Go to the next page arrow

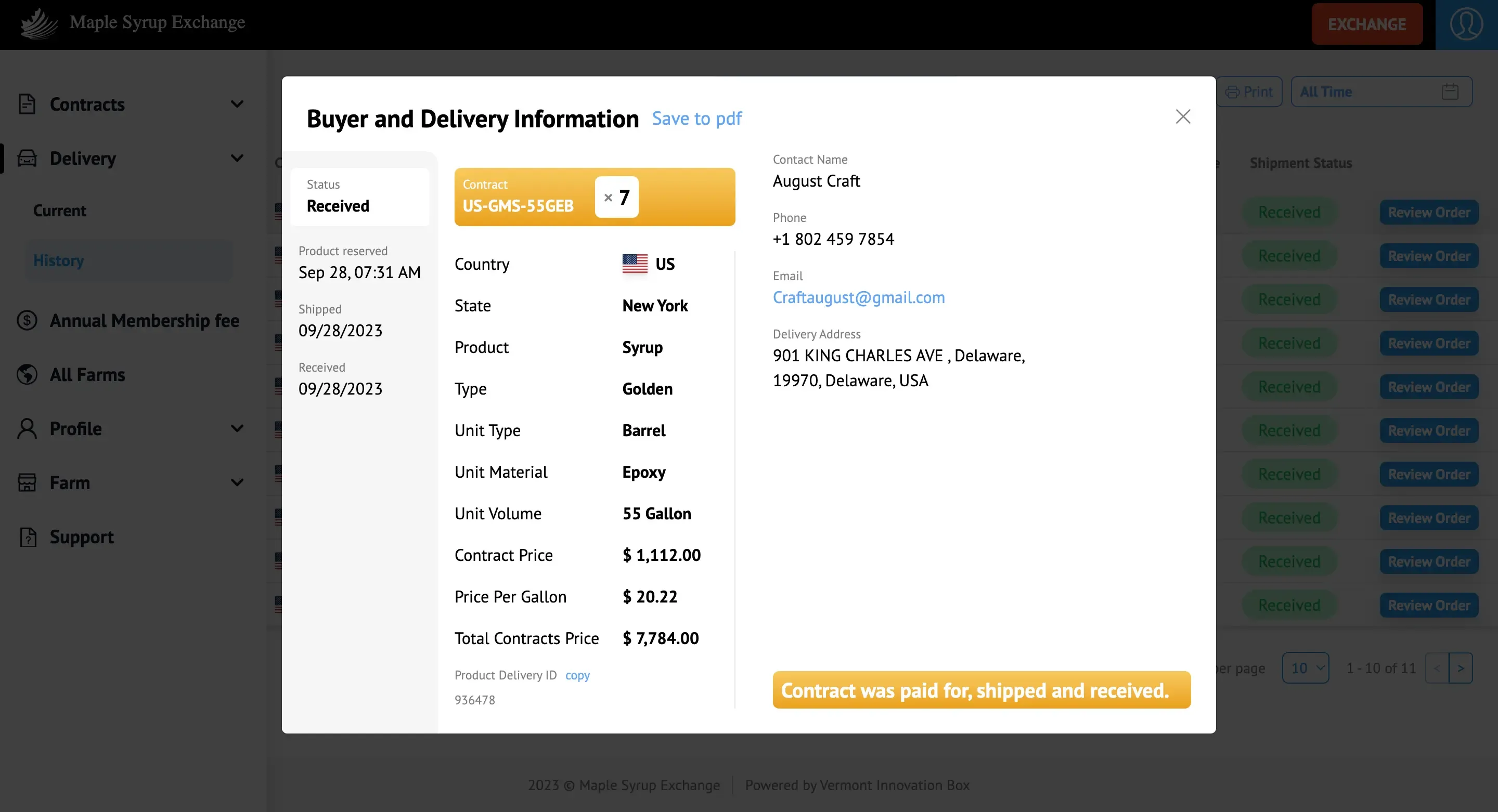tap(1461, 668)
